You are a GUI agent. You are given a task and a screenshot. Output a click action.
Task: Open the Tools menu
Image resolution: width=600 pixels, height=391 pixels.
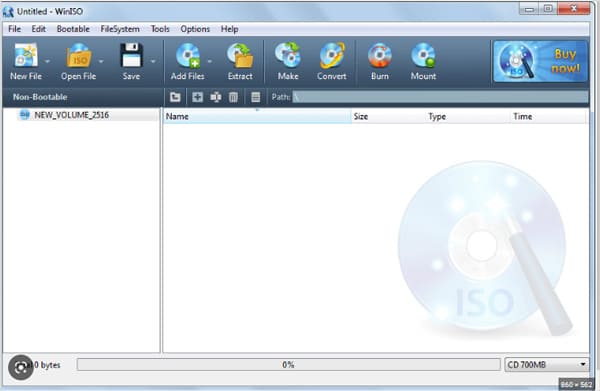pos(160,29)
